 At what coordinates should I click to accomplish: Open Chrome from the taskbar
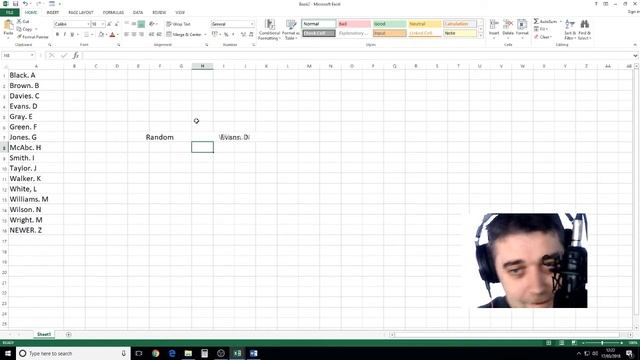click(x=156, y=353)
